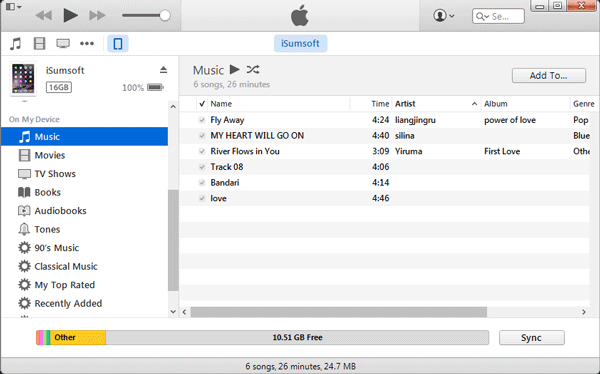The image size is (600, 374).
Task: Click the yellow Other storage segment
Action: 78,338
